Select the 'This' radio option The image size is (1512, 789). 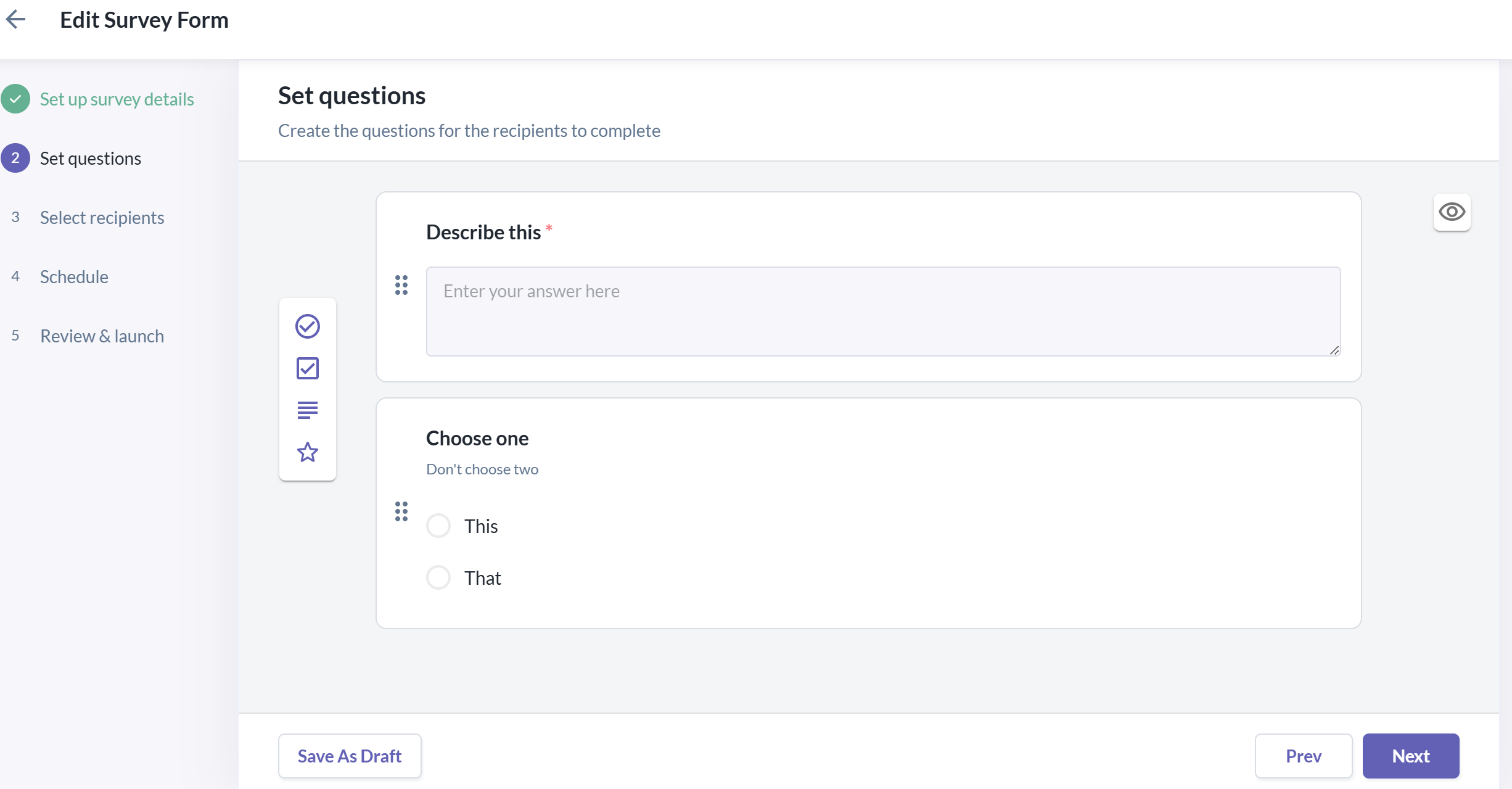[x=438, y=526]
